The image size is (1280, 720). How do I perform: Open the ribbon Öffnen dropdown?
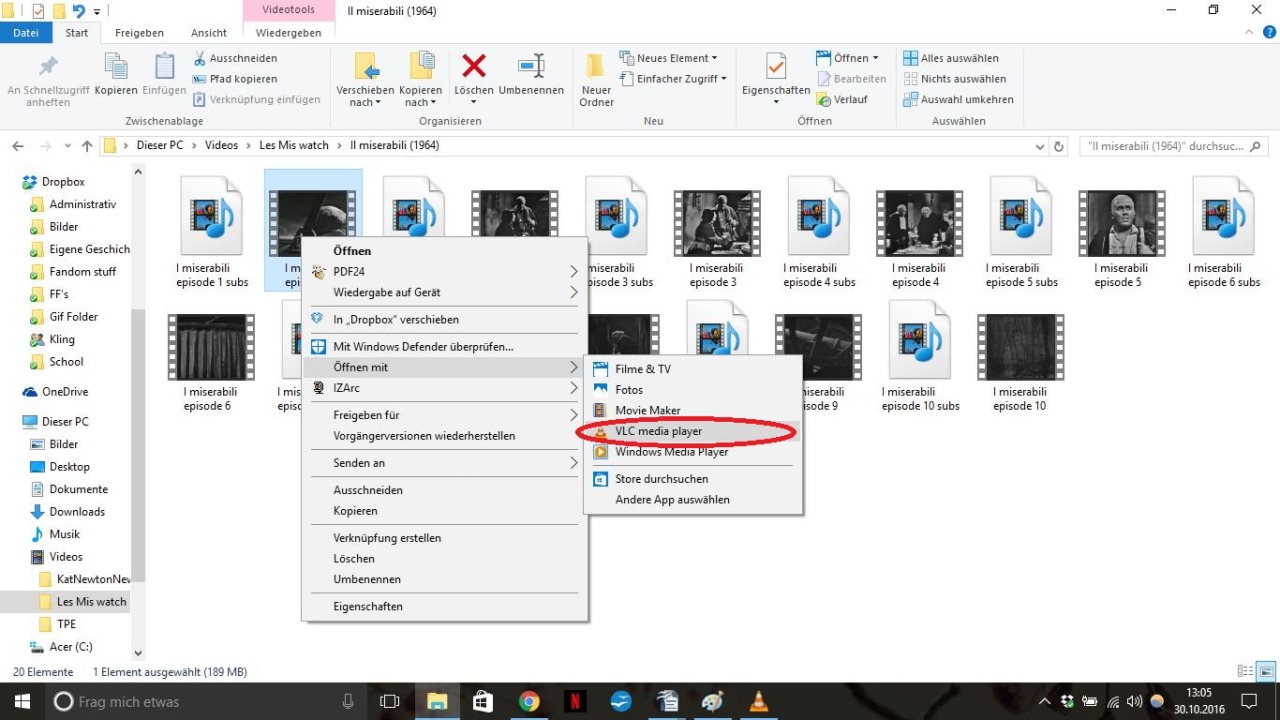pos(848,58)
